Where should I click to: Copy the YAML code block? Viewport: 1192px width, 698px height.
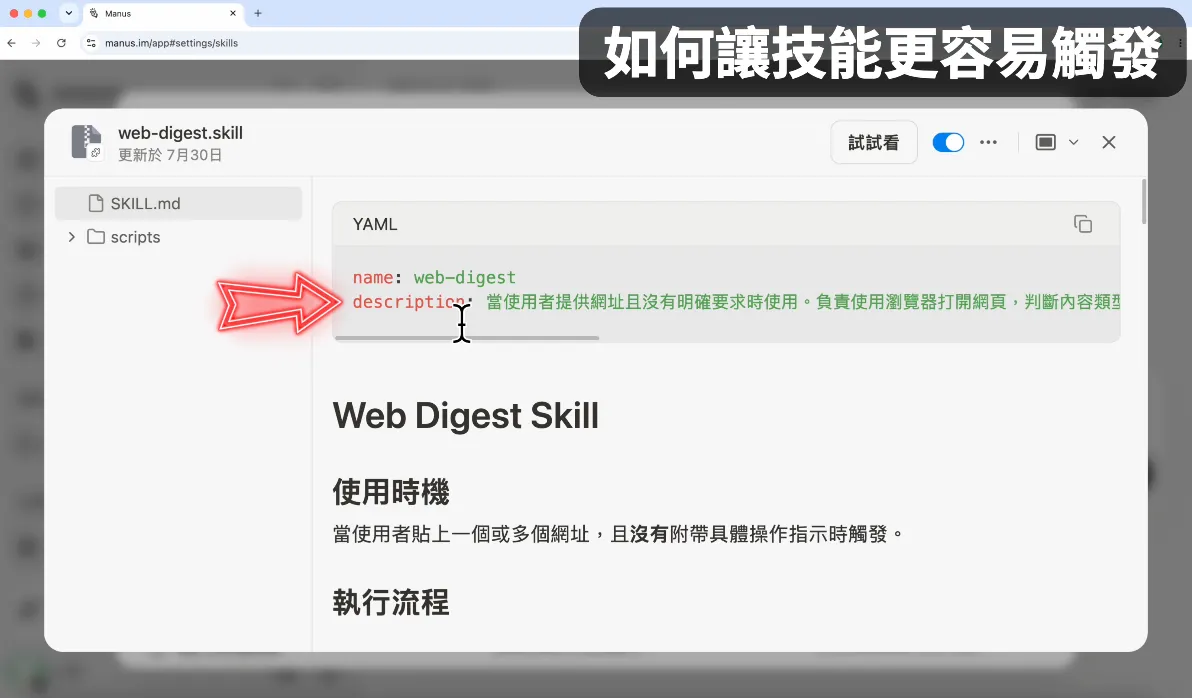[1083, 224]
